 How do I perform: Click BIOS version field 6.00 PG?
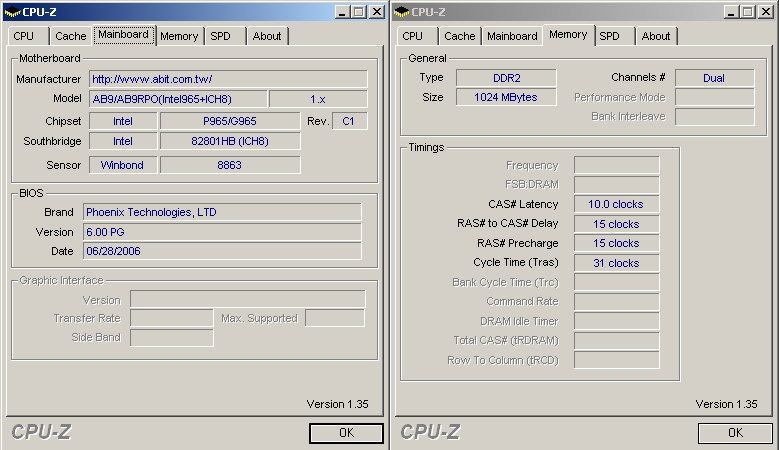click(222, 232)
